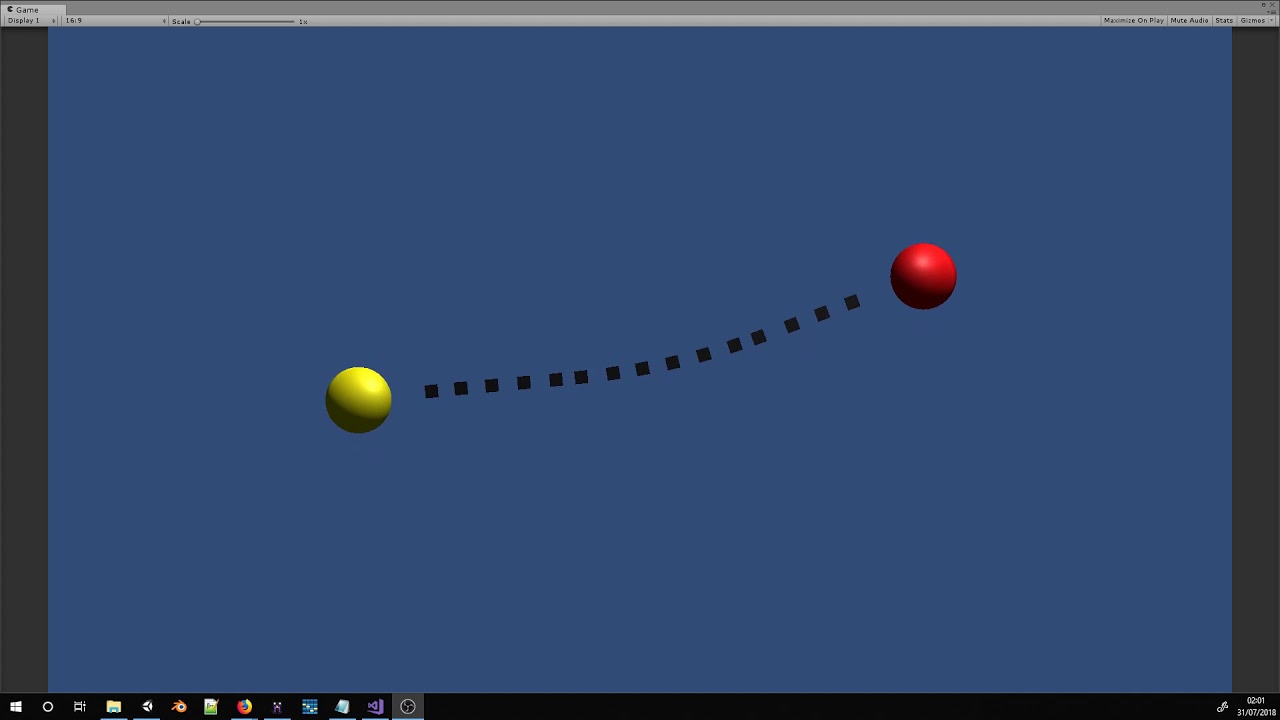Click the red sphere in the Game view
The image size is (1280, 720).
[923, 276]
